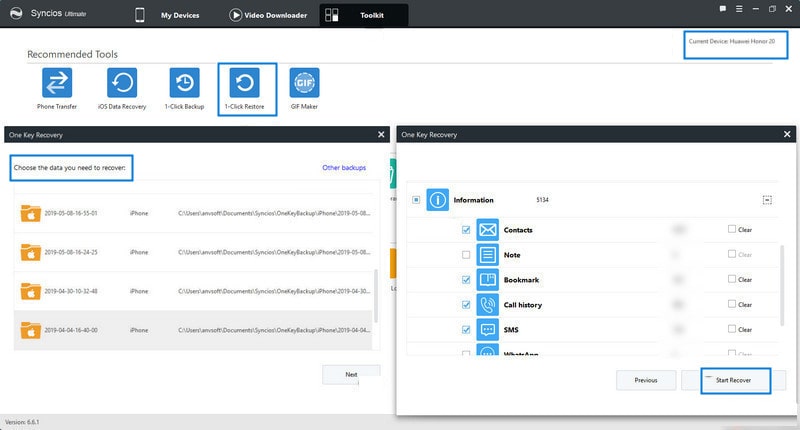Collapse the Information category section
The width and height of the screenshot is (800, 430).
point(767,200)
